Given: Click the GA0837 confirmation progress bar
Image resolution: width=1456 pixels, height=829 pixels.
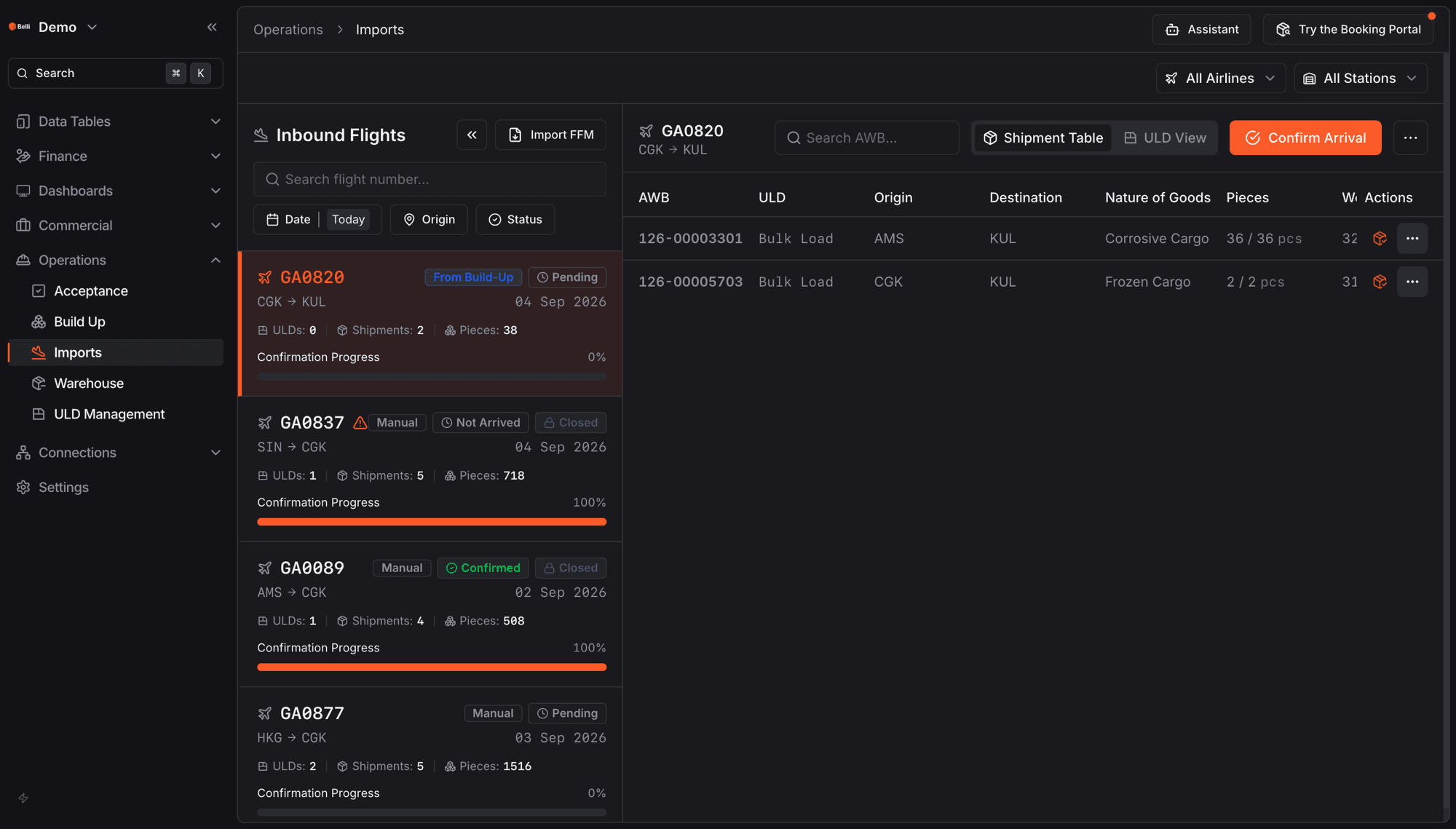Looking at the screenshot, I should pos(432,522).
